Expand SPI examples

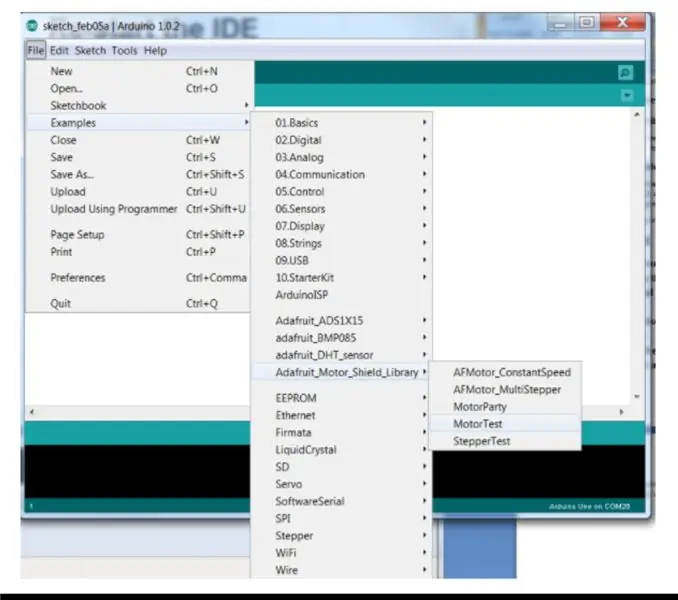(x=342, y=518)
